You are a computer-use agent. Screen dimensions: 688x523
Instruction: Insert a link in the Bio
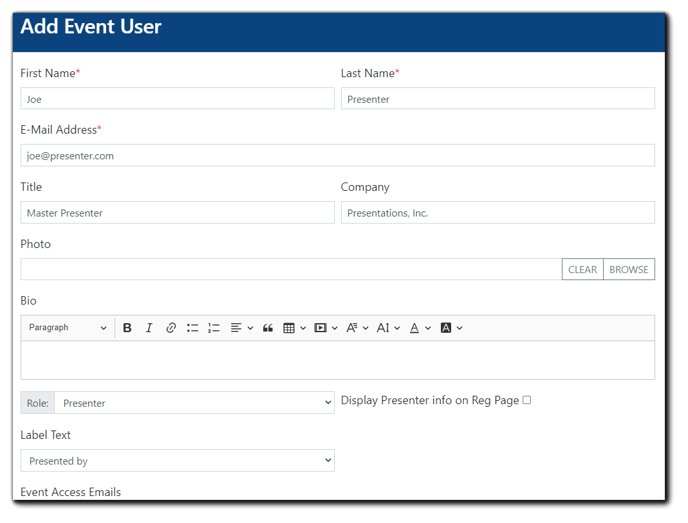(x=171, y=328)
